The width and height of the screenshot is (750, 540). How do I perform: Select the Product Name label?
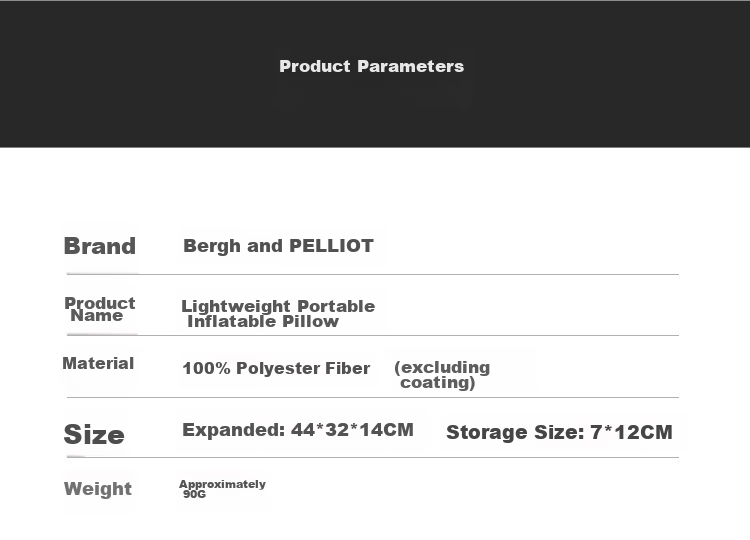coord(99,309)
